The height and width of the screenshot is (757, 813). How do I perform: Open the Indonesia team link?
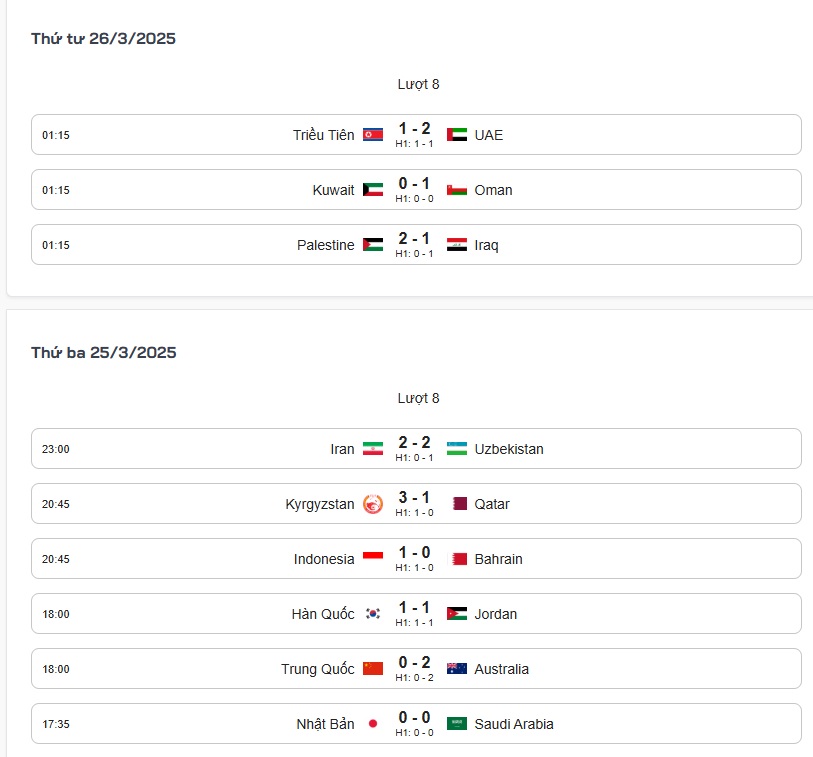click(324, 559)
